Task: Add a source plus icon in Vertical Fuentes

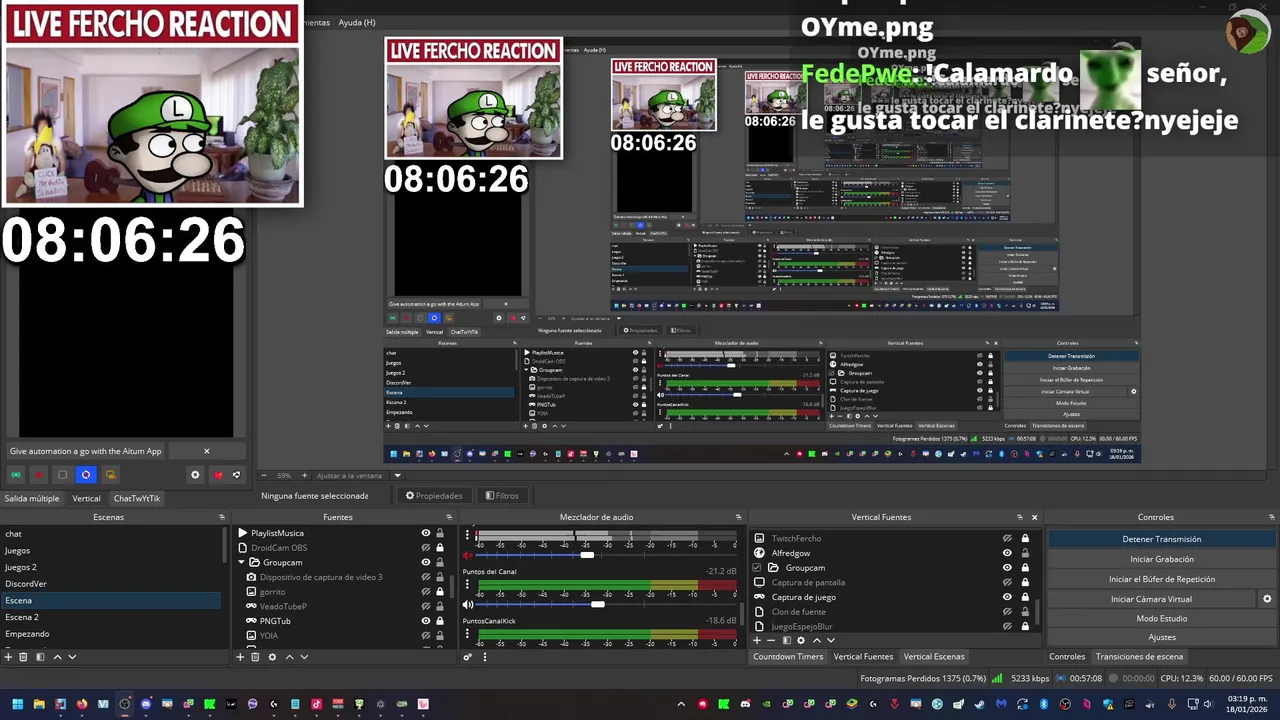Action: pyautogui.click(x=756, y=640)
